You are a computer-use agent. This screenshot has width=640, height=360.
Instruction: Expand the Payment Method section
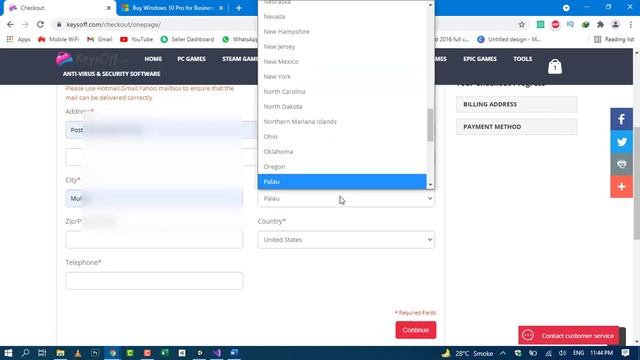point(516,127)
